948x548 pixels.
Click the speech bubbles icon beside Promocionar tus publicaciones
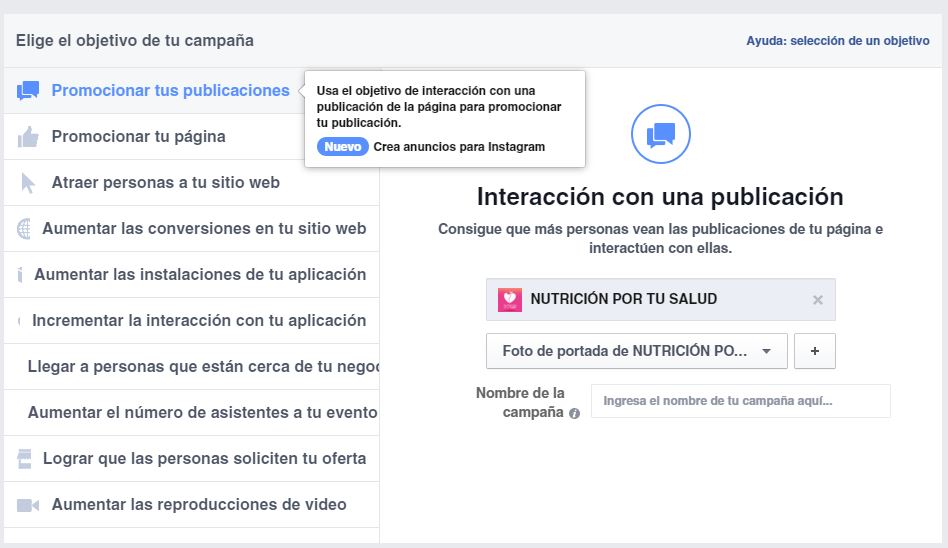click(x=28, y=91)
